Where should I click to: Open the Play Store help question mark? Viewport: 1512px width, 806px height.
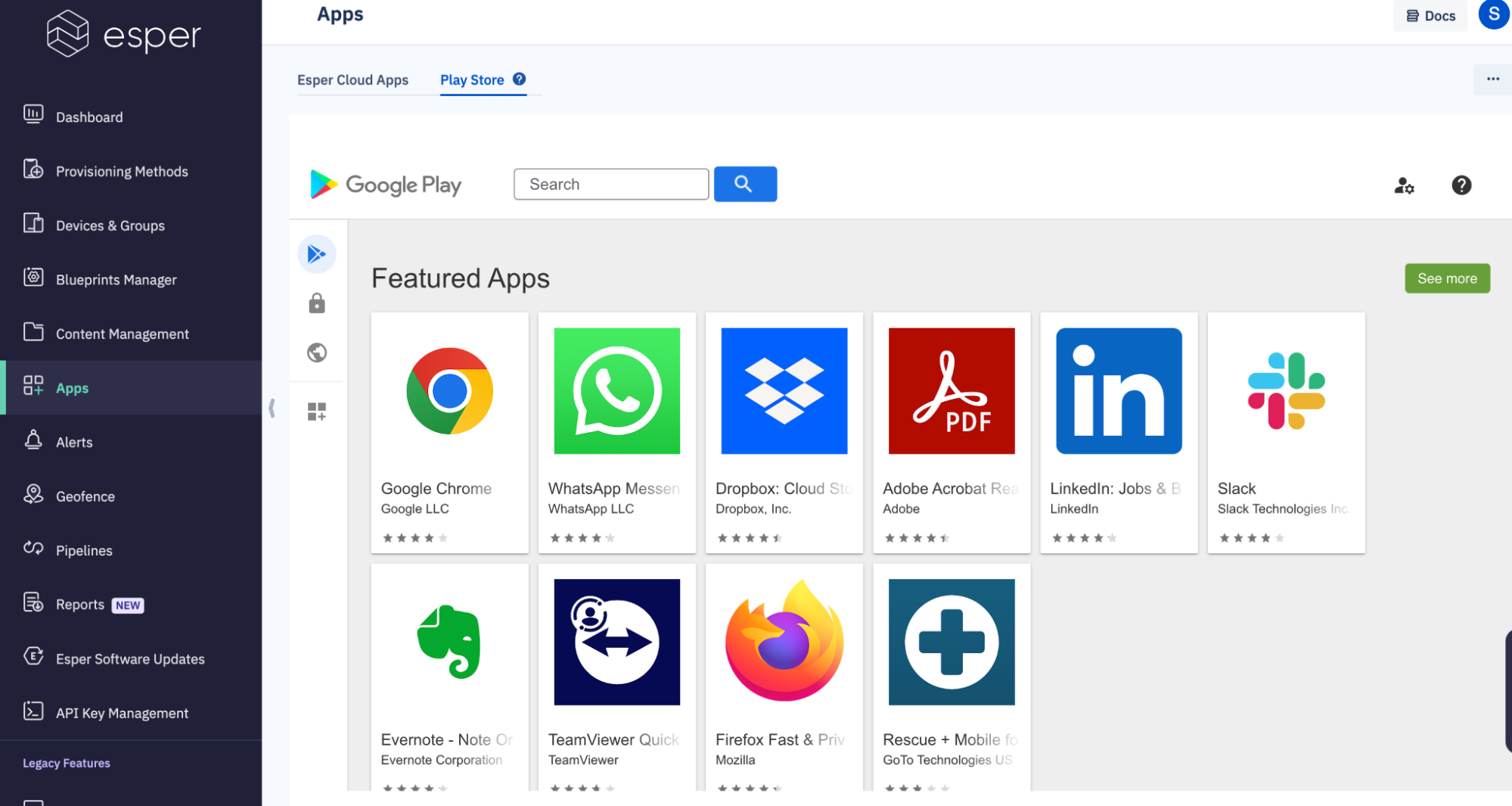click(x=1461, y=185)
